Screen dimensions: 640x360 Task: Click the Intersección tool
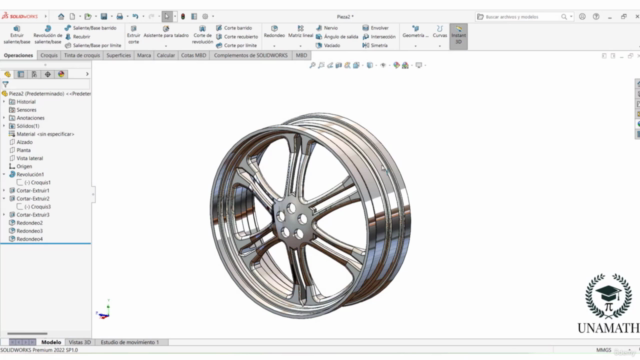coord(379,37)
